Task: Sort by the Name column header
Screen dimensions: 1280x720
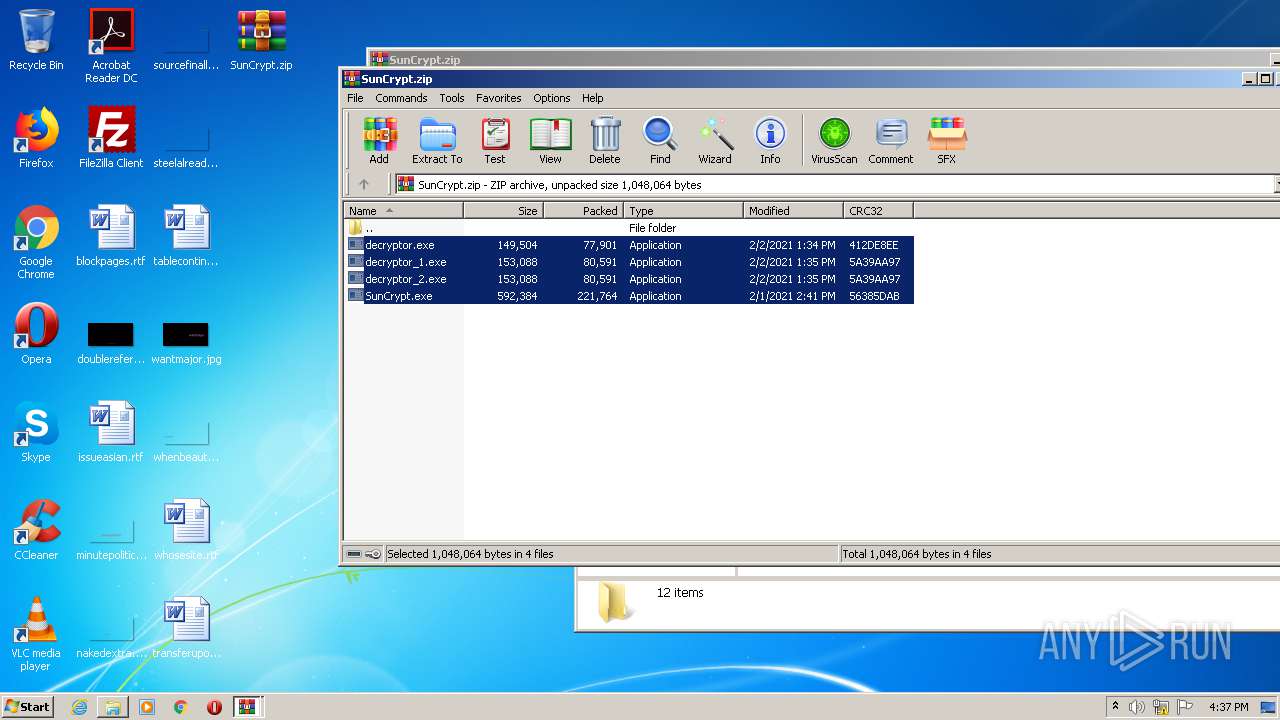Action: [x=404, y=211]
